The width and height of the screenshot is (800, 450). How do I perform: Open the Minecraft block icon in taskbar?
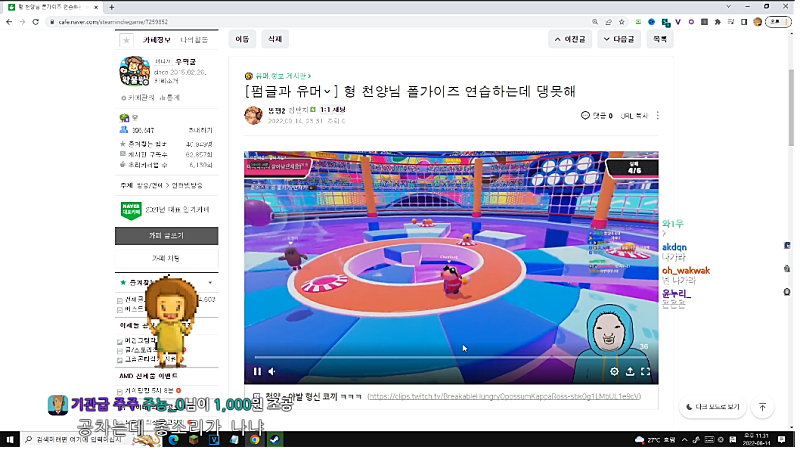pyautogui.click(x=193, y=439)
